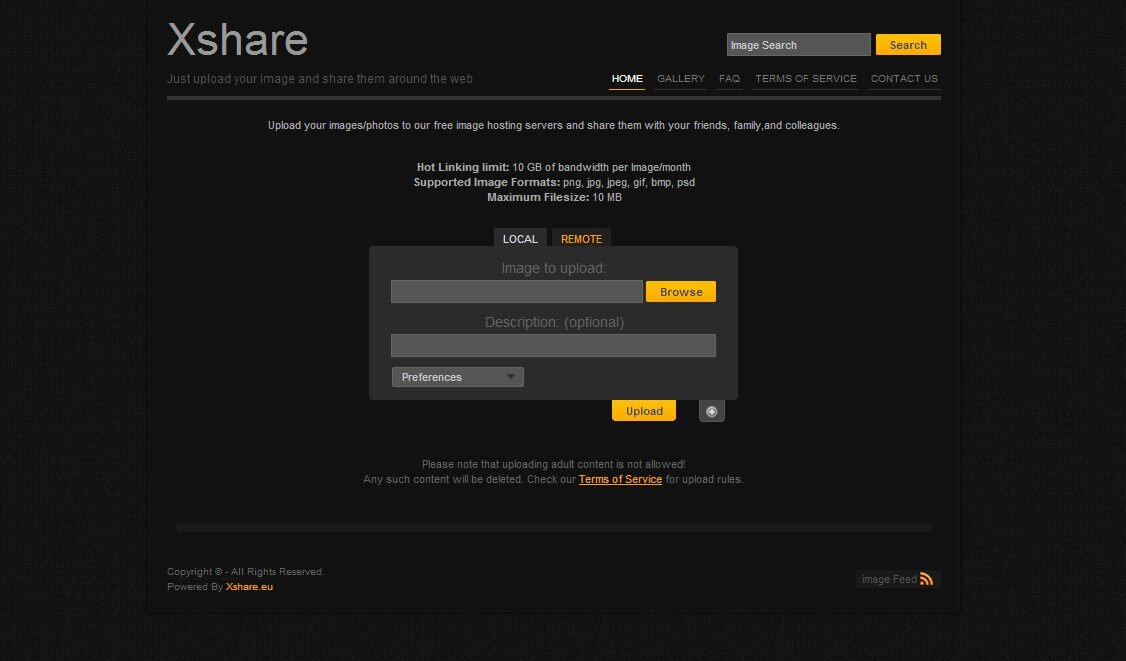Open the GALLERY page

point(681,79)
